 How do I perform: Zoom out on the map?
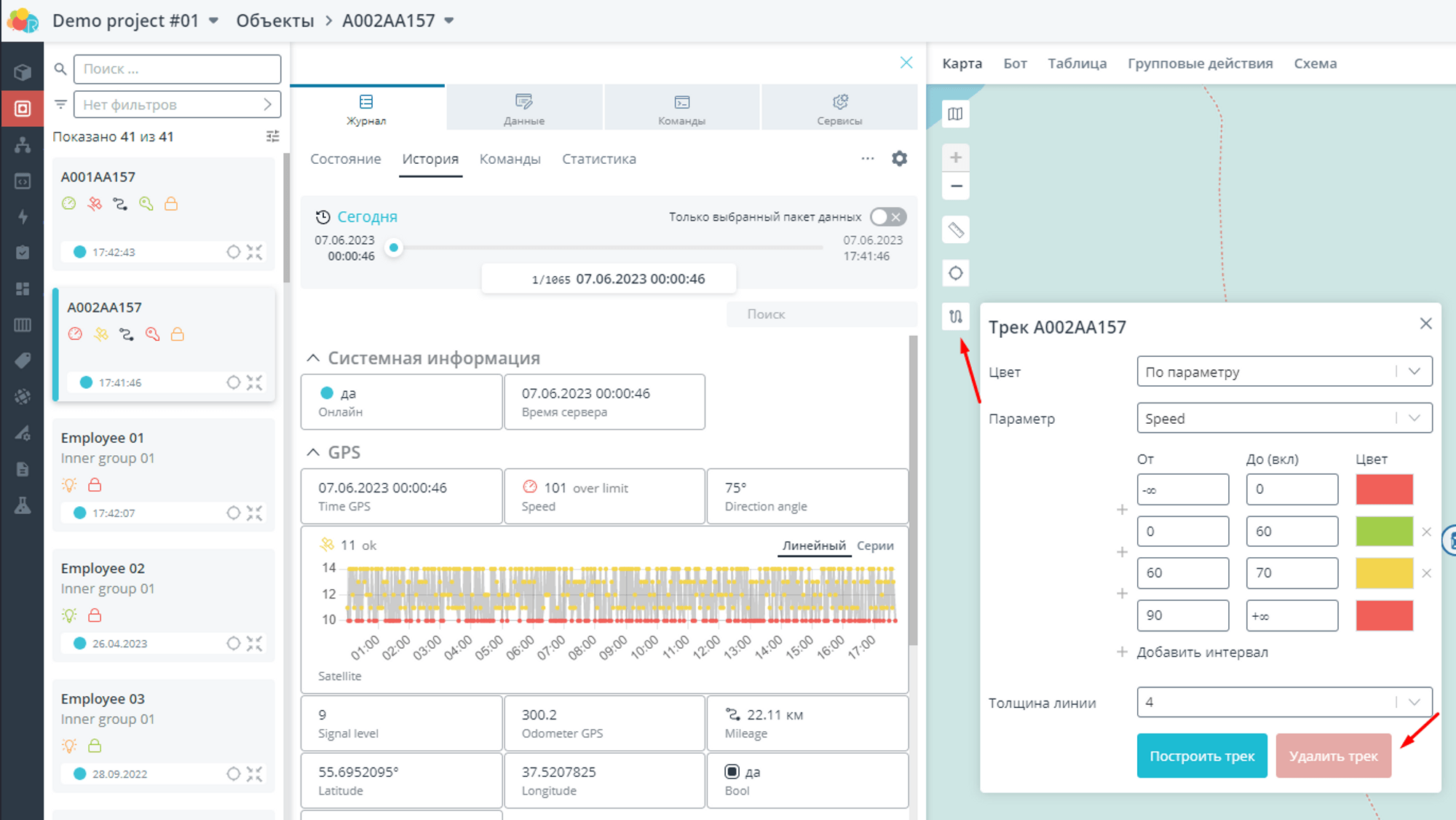coord(956,186)
